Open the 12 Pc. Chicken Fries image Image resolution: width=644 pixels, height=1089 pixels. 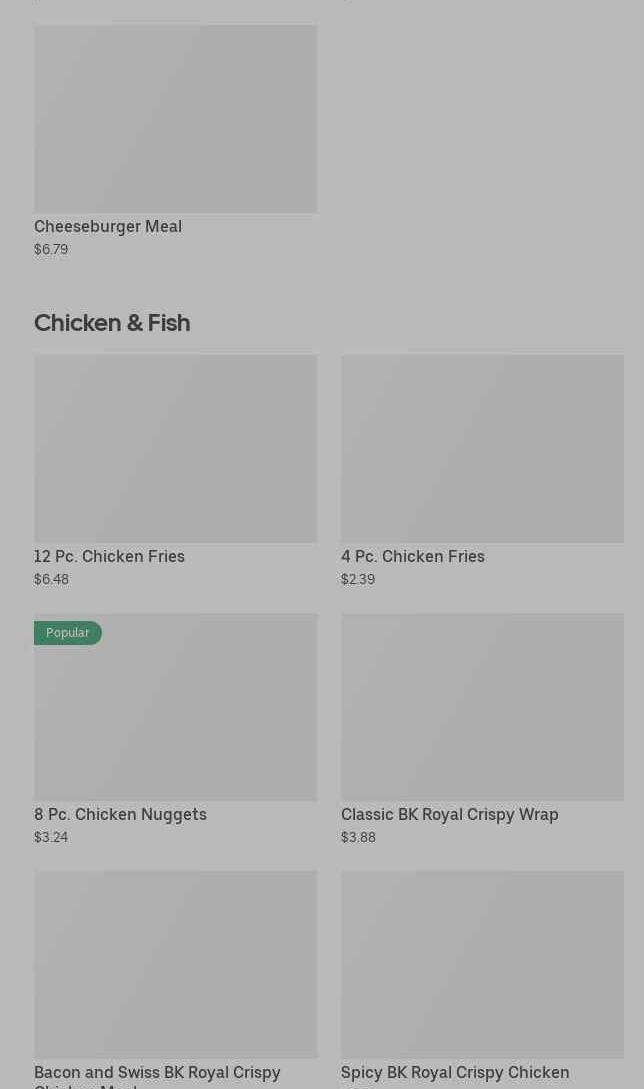point(175,448)
